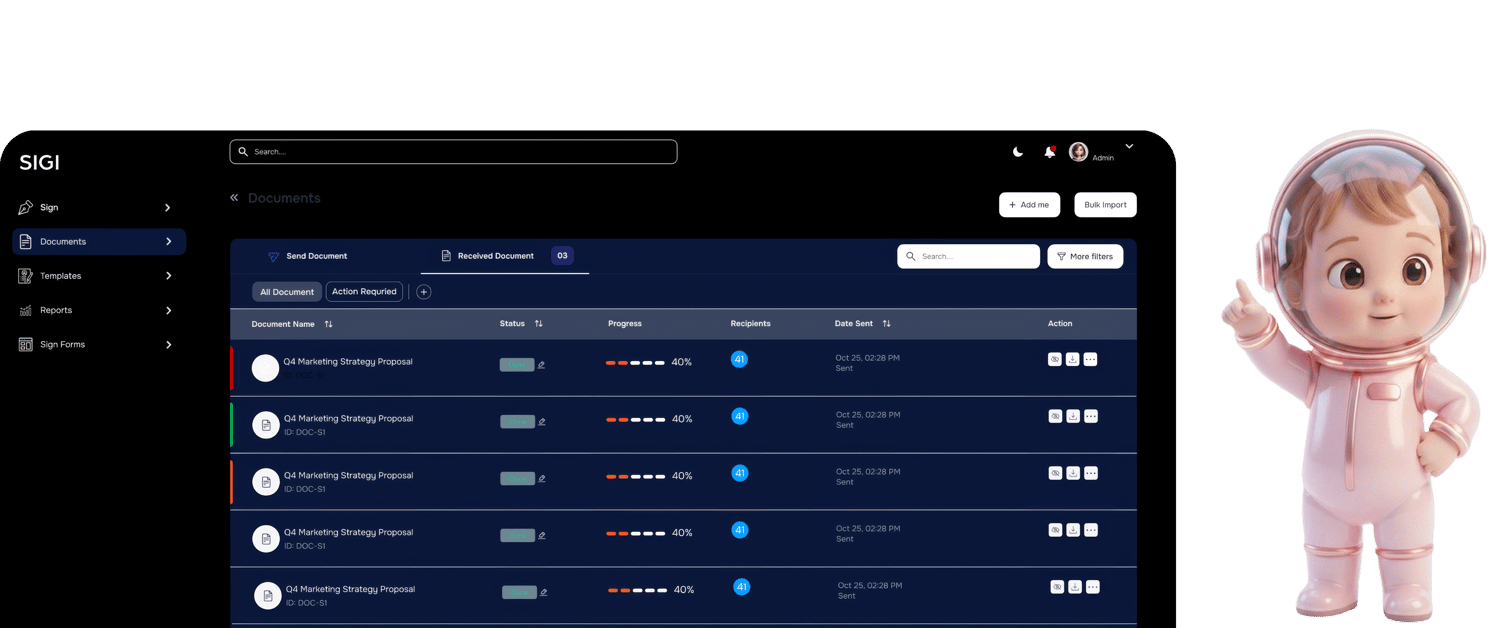Expand the Templates sidebar chevron
Viewport: 1500px width, 628px height.
coord(168,275)
